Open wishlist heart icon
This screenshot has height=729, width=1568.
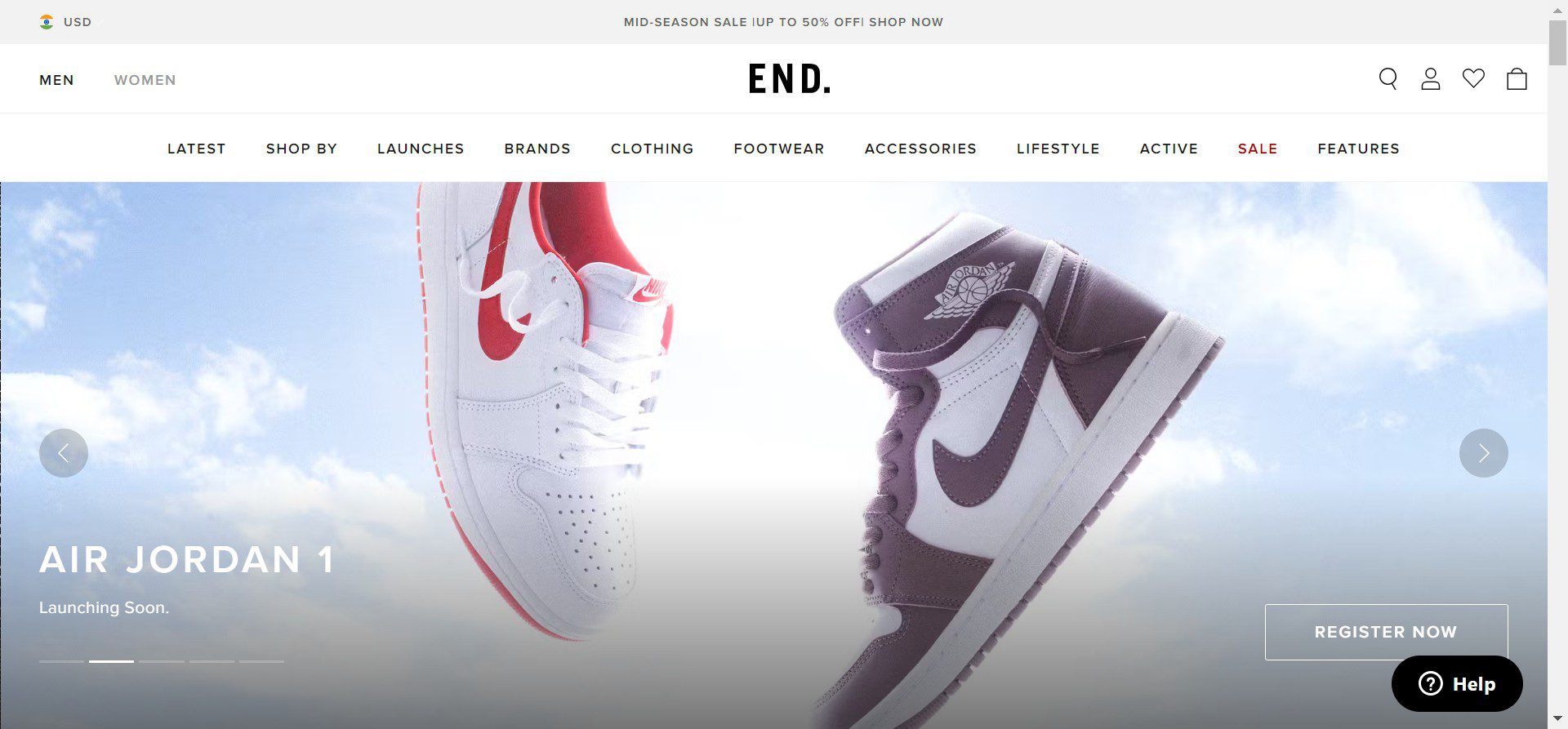(1473, 78)
